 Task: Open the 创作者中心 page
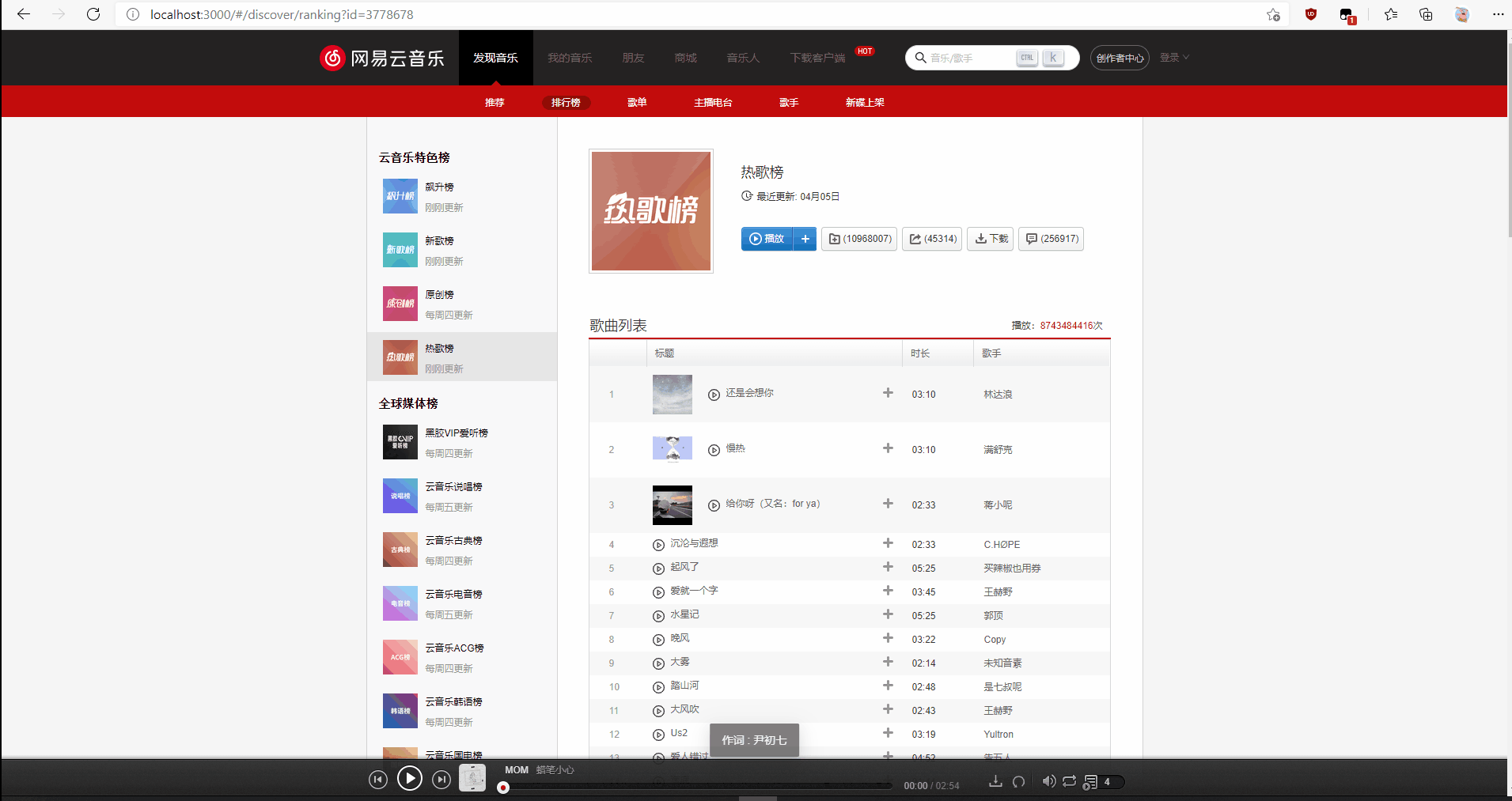pos(1120,58)
